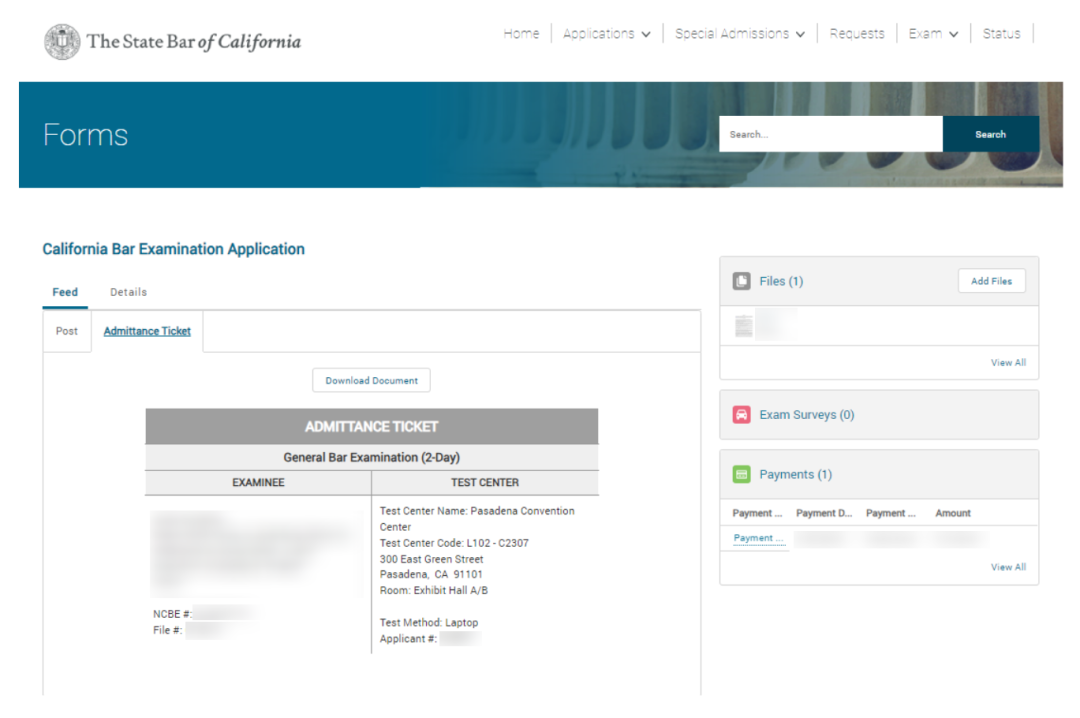Screen dimensions: 1080x718
Task: Open the Requests menu item
Action: pos(857,34)
